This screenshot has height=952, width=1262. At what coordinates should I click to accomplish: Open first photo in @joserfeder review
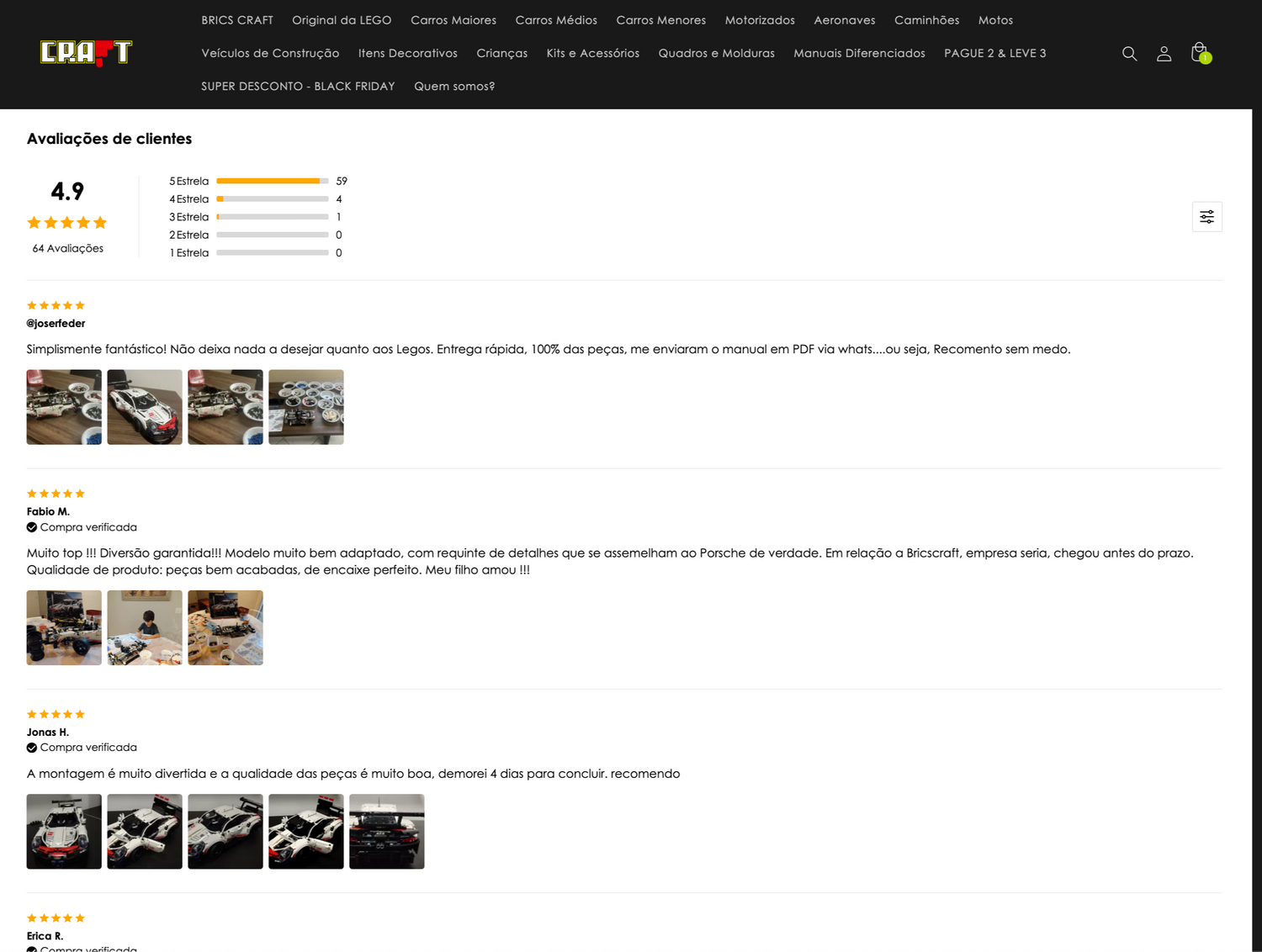coord(64,407)
